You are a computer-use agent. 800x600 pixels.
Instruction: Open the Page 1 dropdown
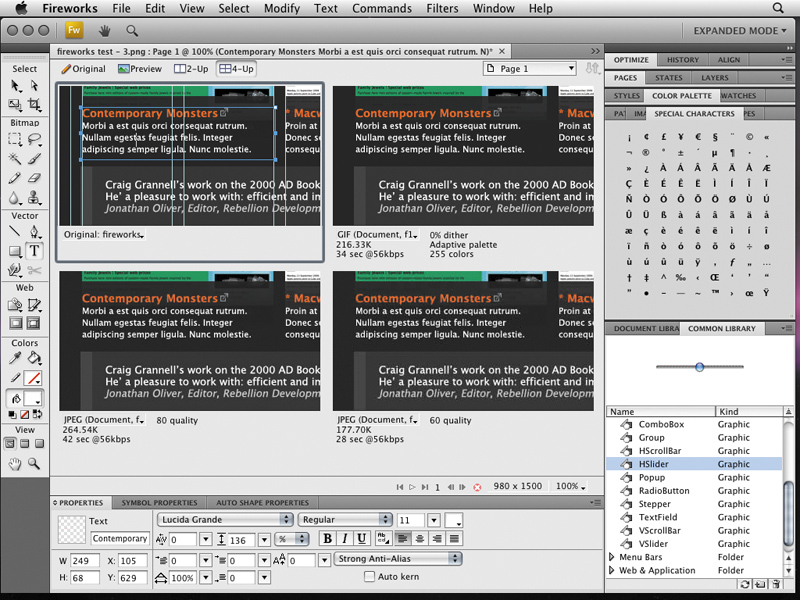[530, 68]
